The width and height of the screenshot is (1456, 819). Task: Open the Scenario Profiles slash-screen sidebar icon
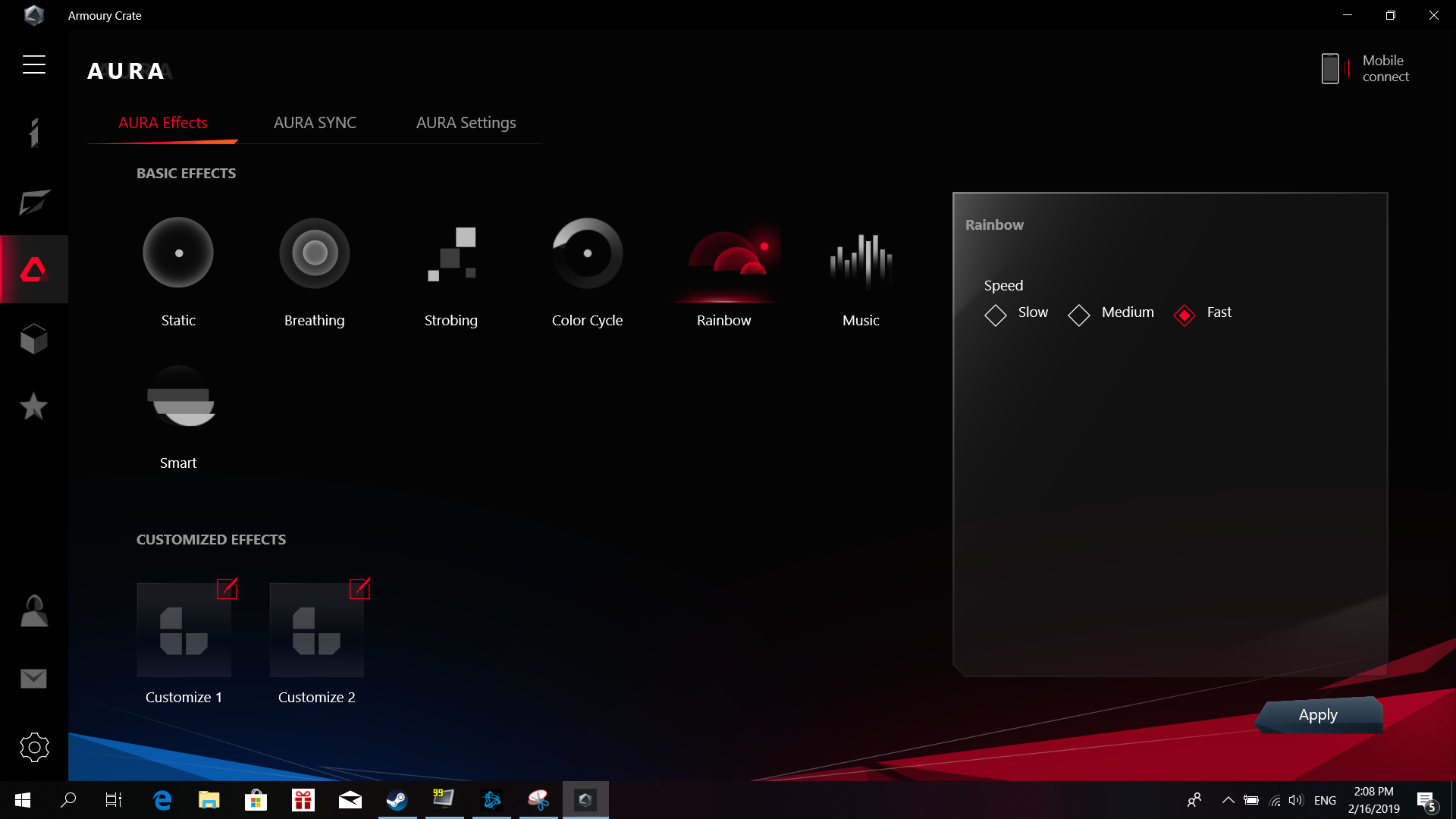pos(34,202)
